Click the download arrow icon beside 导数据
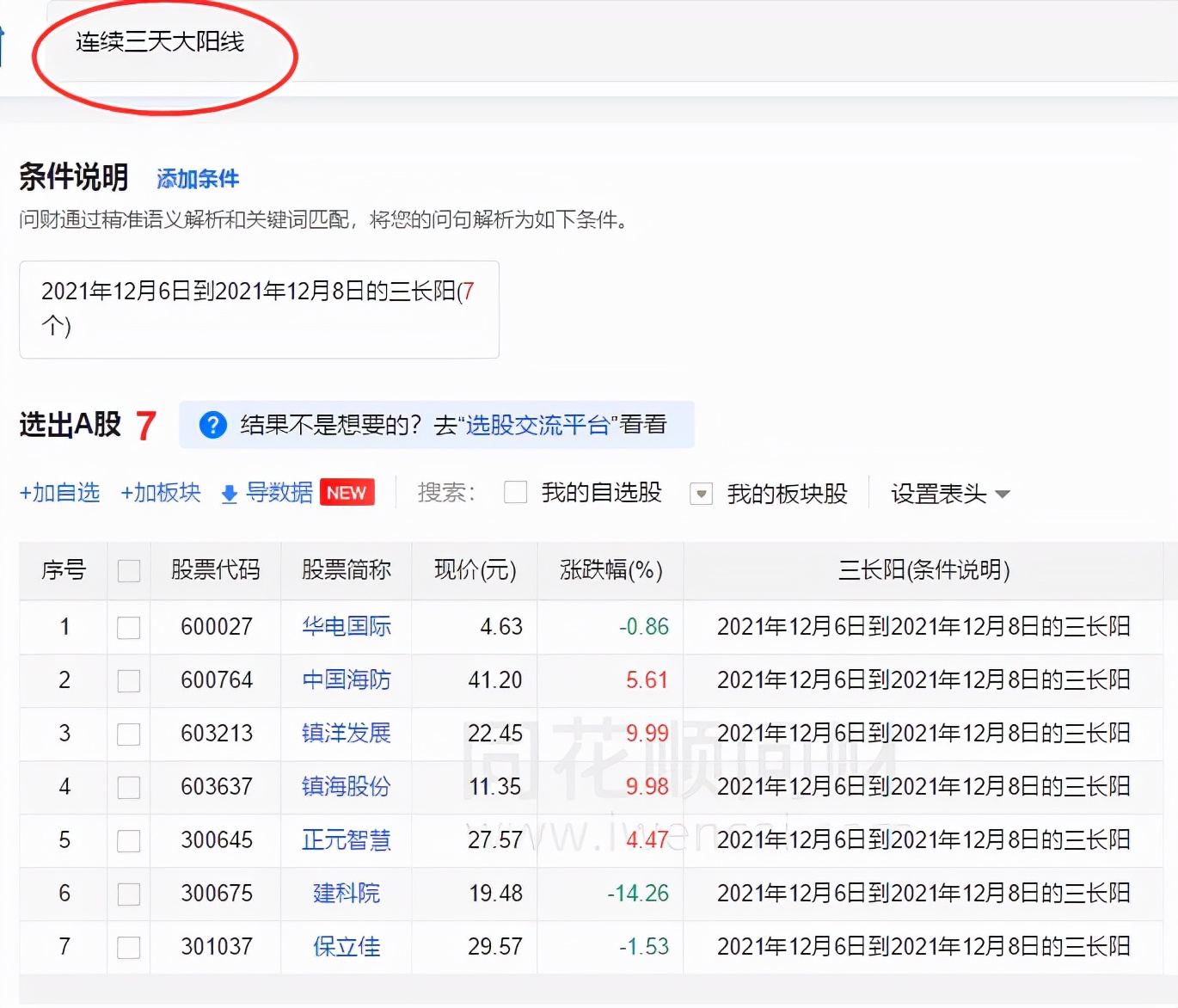This screenshot has height=1008, width=1178. (228, 494)
